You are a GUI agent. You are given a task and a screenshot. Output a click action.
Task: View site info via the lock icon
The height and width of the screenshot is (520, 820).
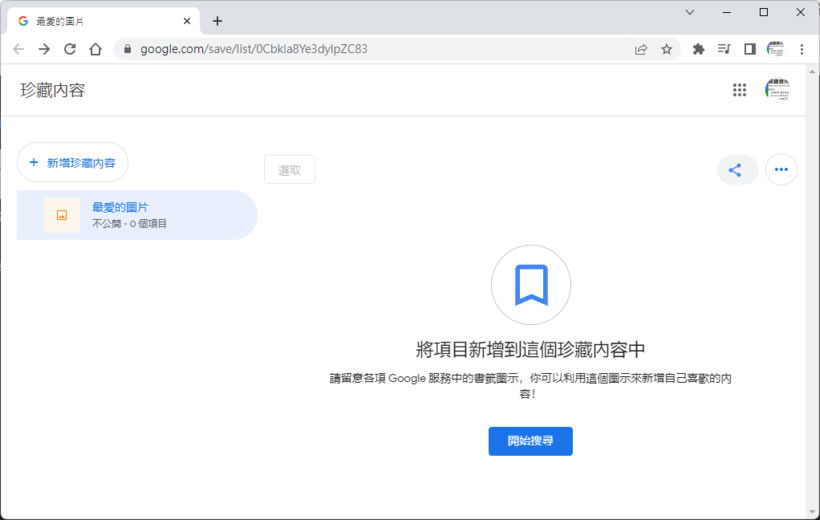[x=127, y=49]
